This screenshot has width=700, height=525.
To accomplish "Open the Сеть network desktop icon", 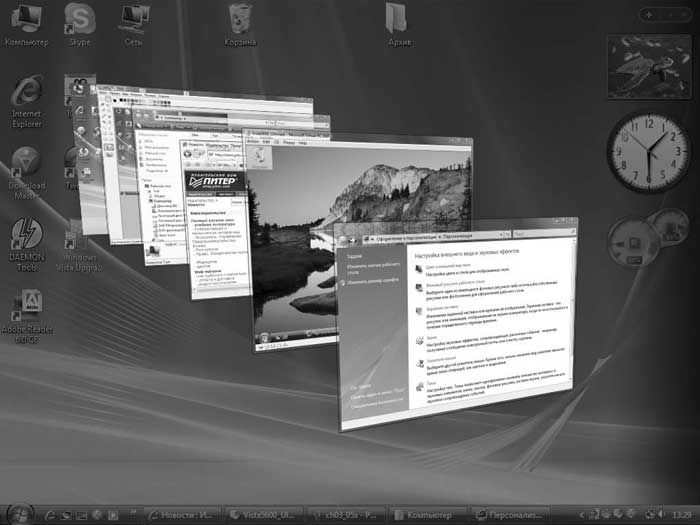I will 132,20.
